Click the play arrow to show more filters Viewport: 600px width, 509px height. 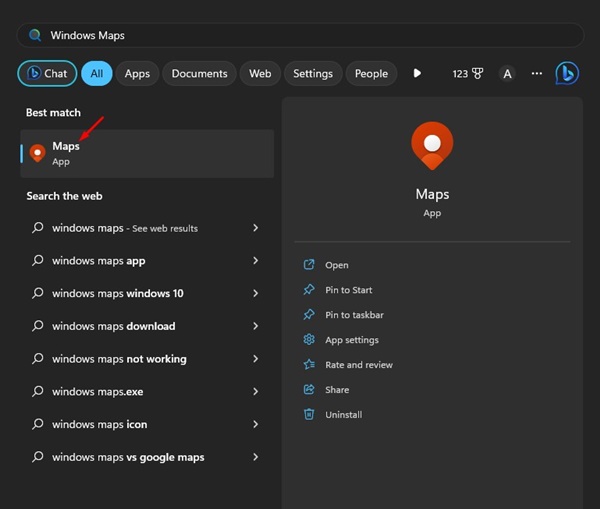point(417,73)
